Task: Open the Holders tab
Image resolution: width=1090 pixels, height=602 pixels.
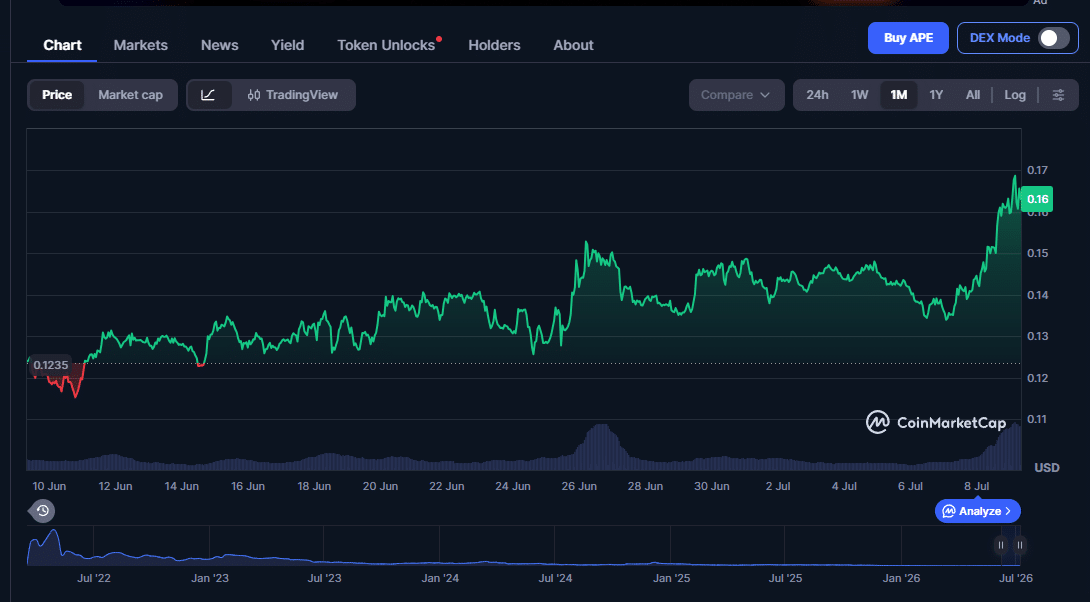Action: coord(494,45)
